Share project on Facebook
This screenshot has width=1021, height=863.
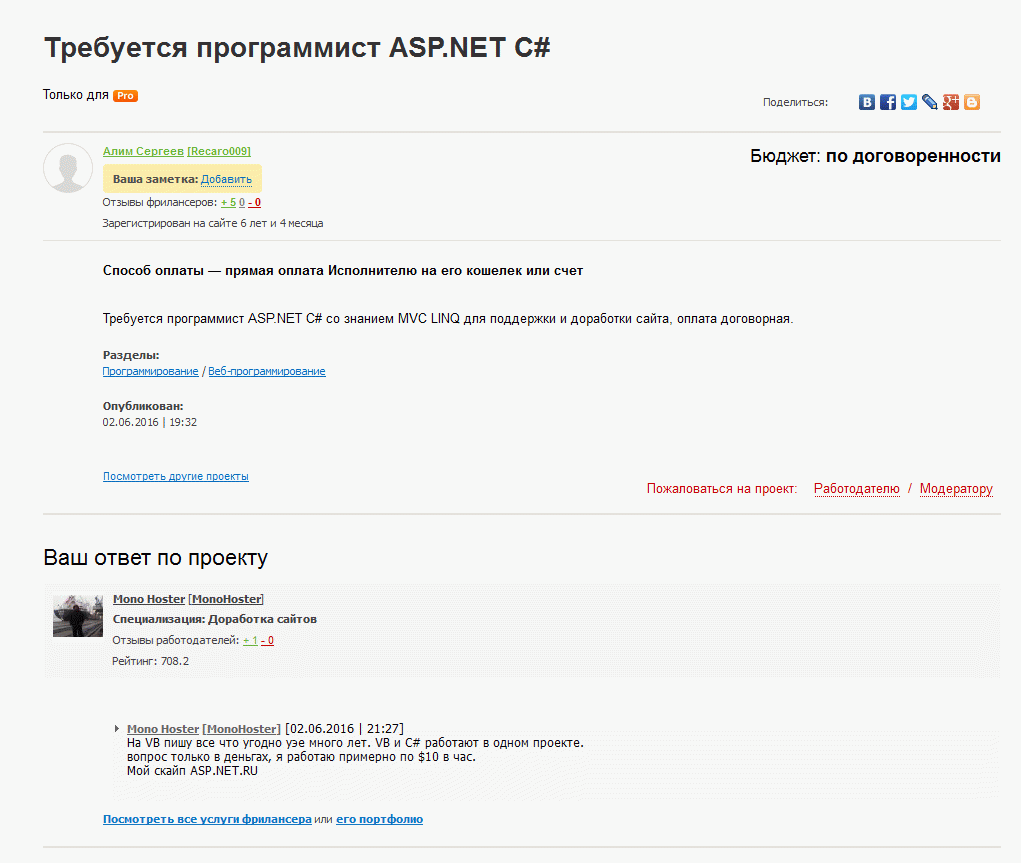coord(888,102)
